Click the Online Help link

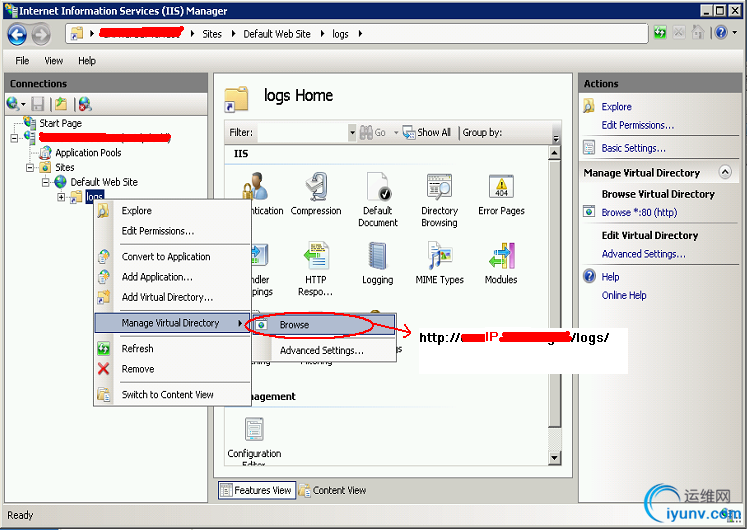pyautogui.click(x=624, y=295)
